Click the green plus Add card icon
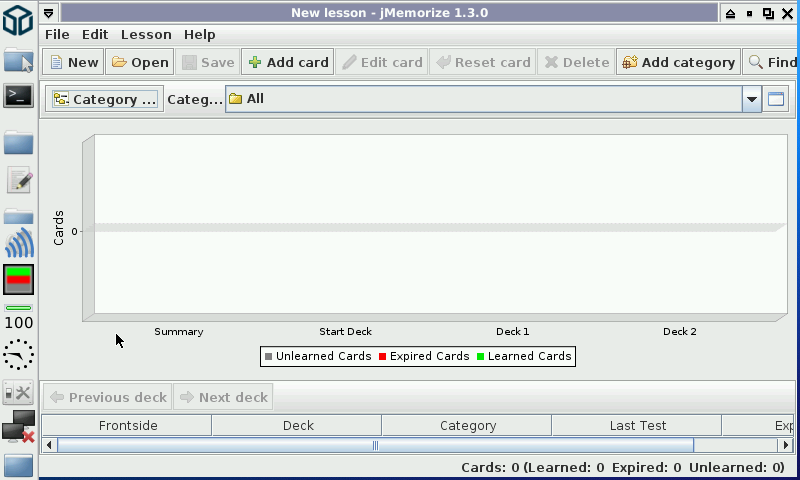The width and height of the screenshot is (800, 480). tap(255, 62)
